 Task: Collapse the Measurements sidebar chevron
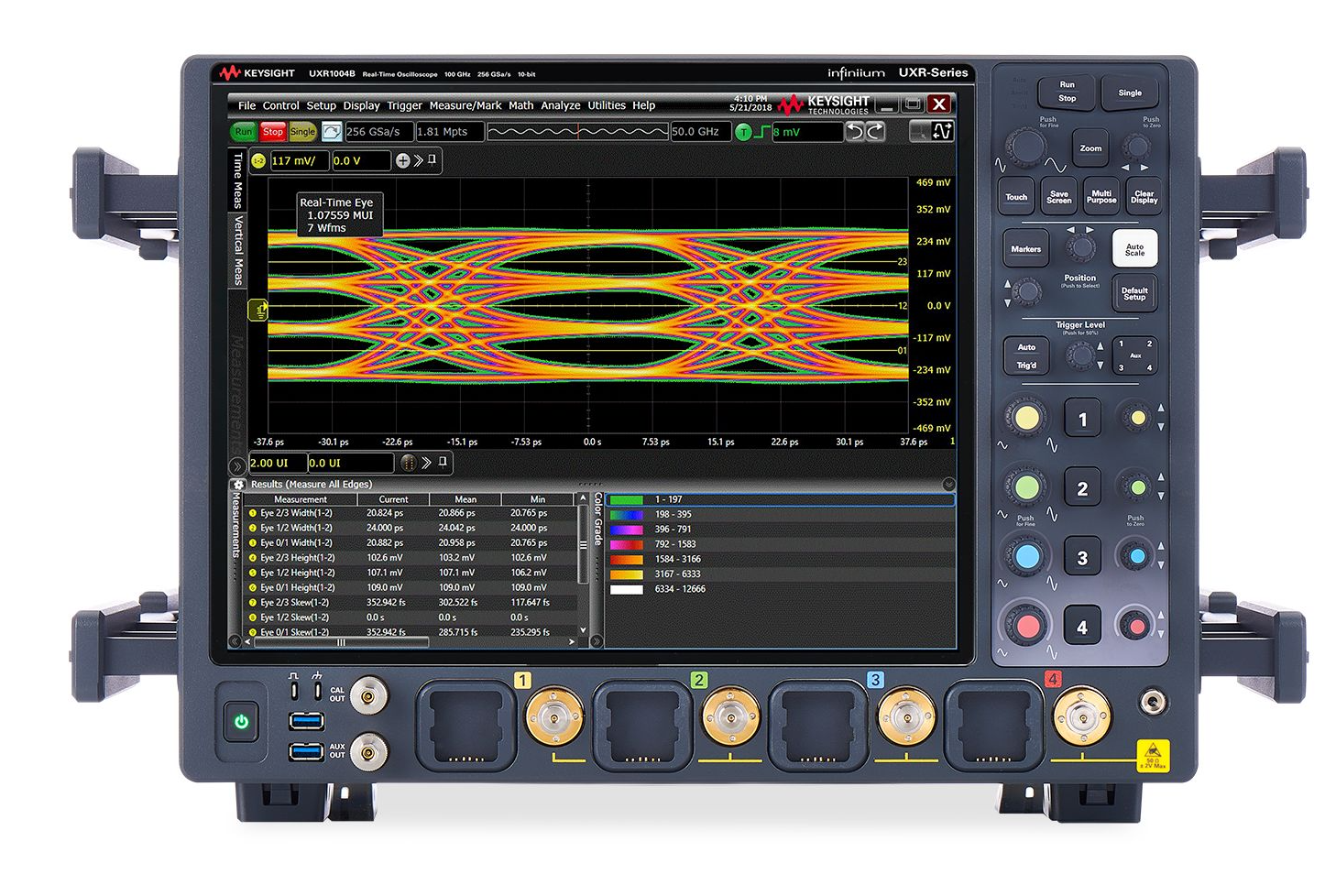pyautogui.click(x=236, y=466)
